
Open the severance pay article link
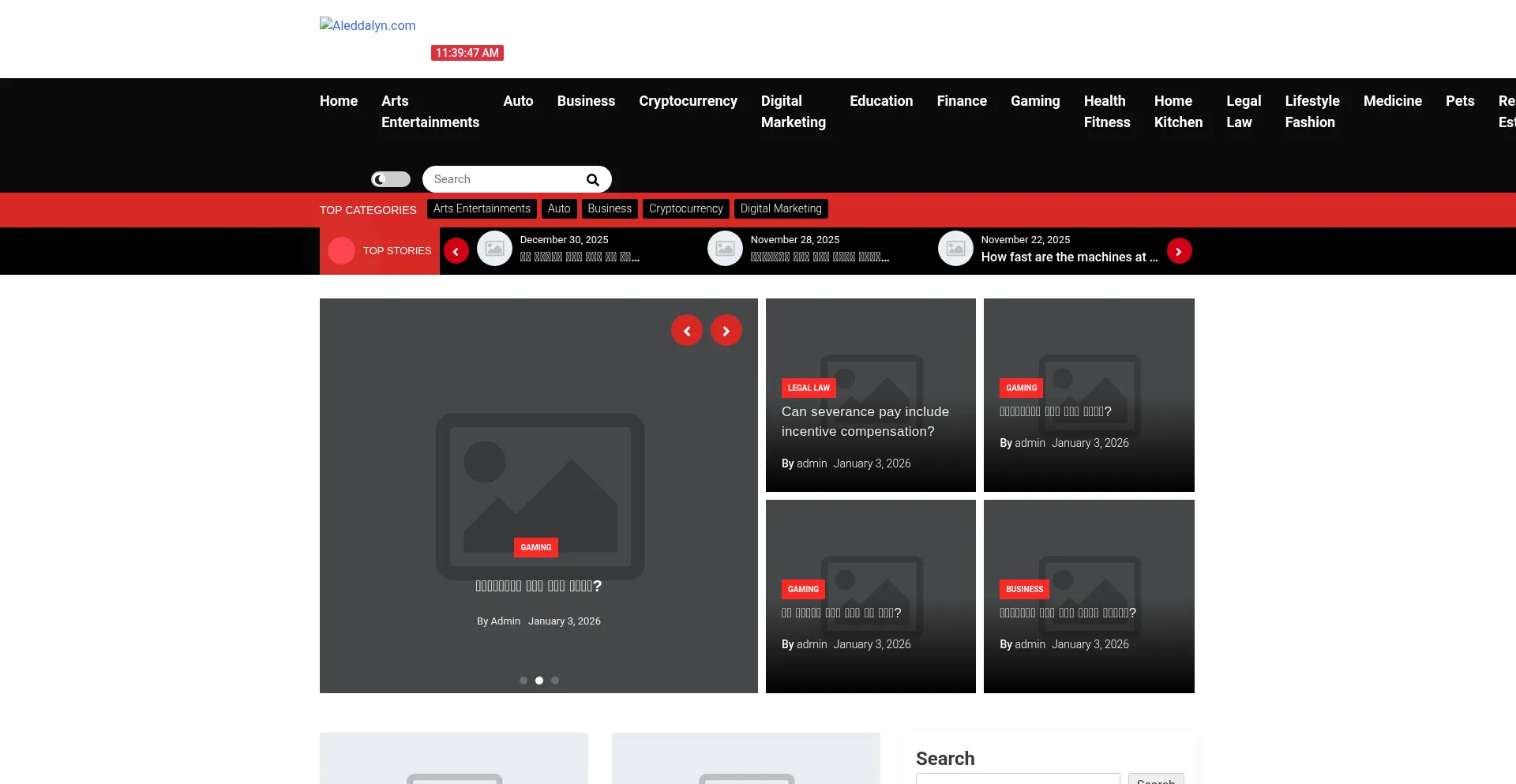[865, 422]
